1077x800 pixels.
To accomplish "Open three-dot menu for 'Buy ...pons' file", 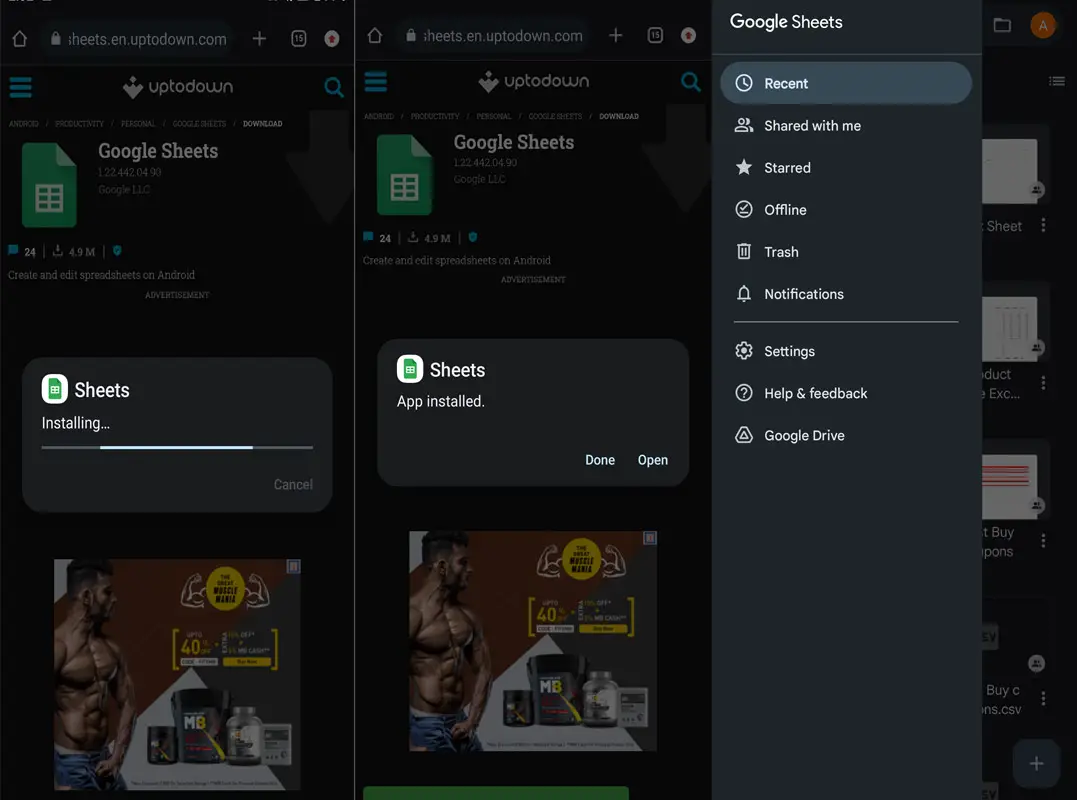I will (x=1043, y=541).
